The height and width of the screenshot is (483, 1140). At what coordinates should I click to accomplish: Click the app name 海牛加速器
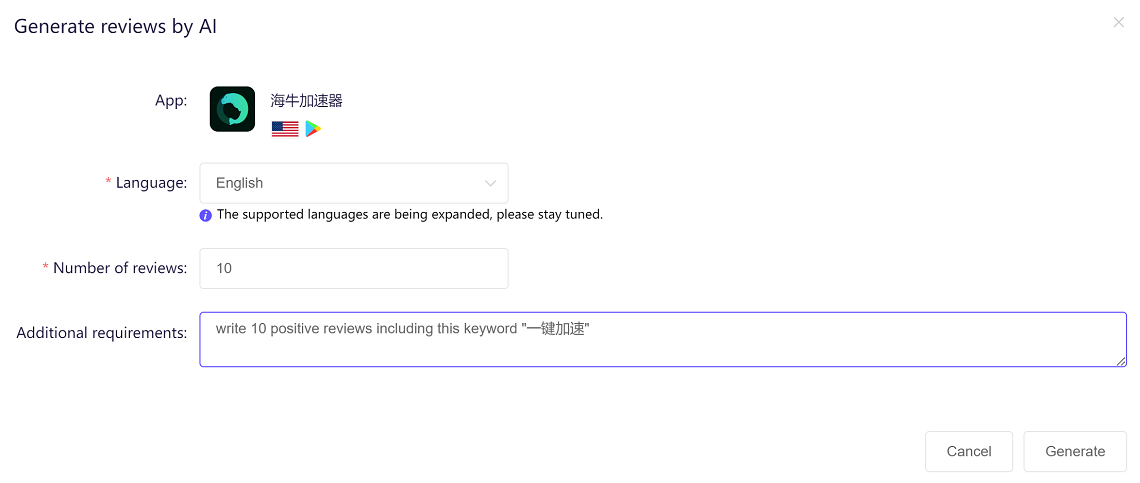pyautogui.click(x=306, y=101)
